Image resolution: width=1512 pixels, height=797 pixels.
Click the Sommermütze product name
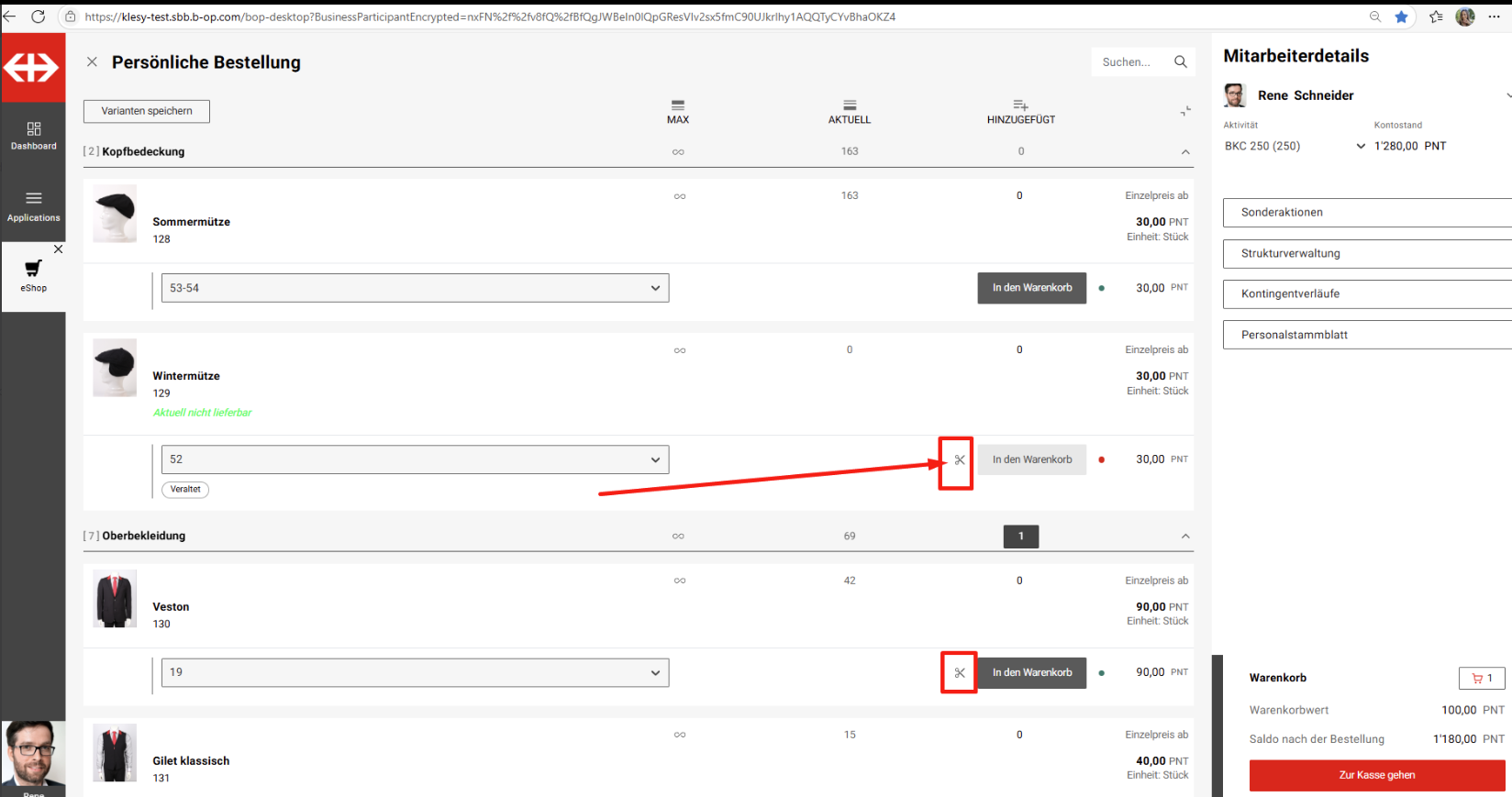click(x=191, y=222)
